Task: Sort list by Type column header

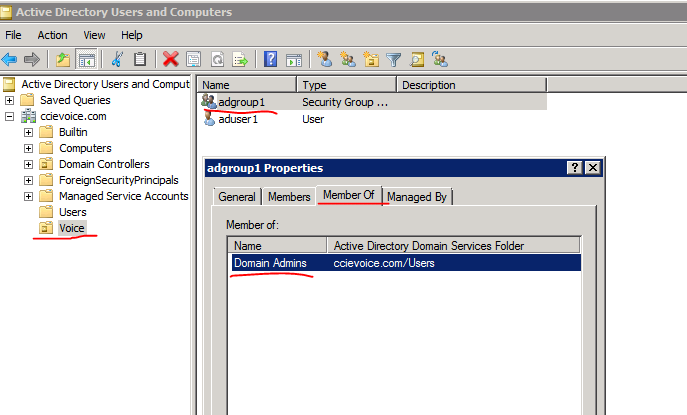Action: 347,85
